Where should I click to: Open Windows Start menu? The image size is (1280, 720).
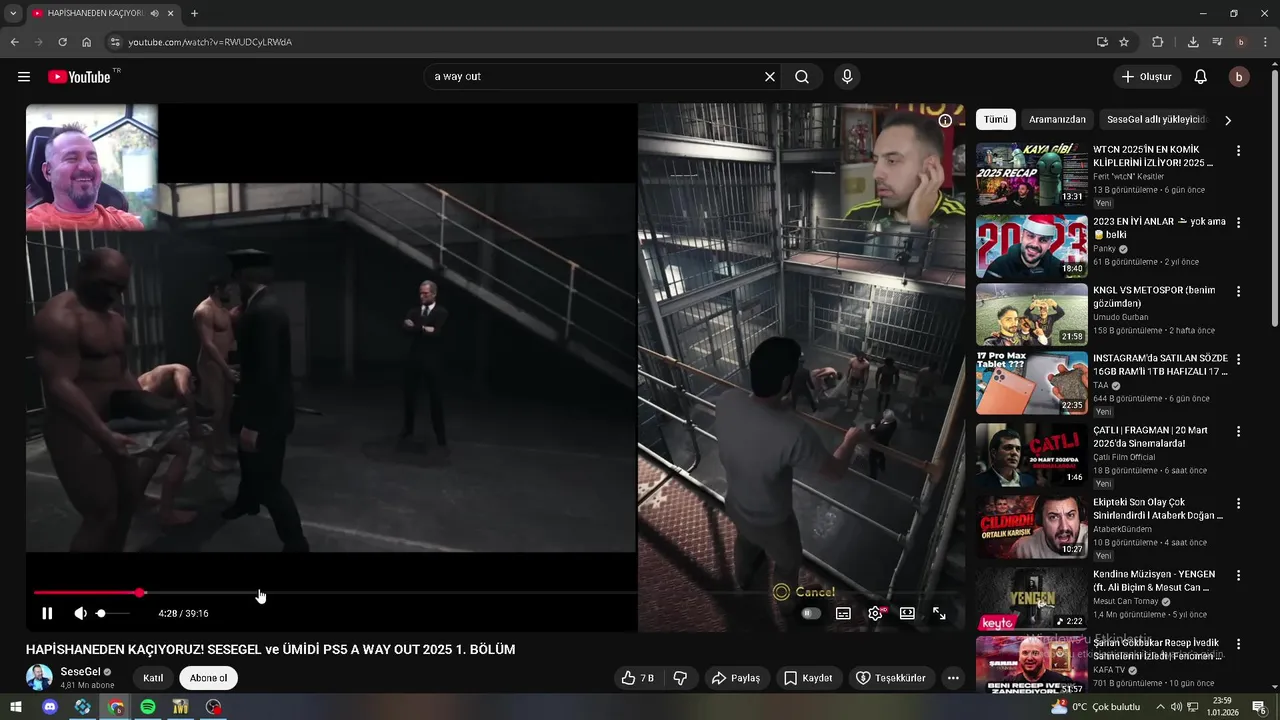pos(16,707)
